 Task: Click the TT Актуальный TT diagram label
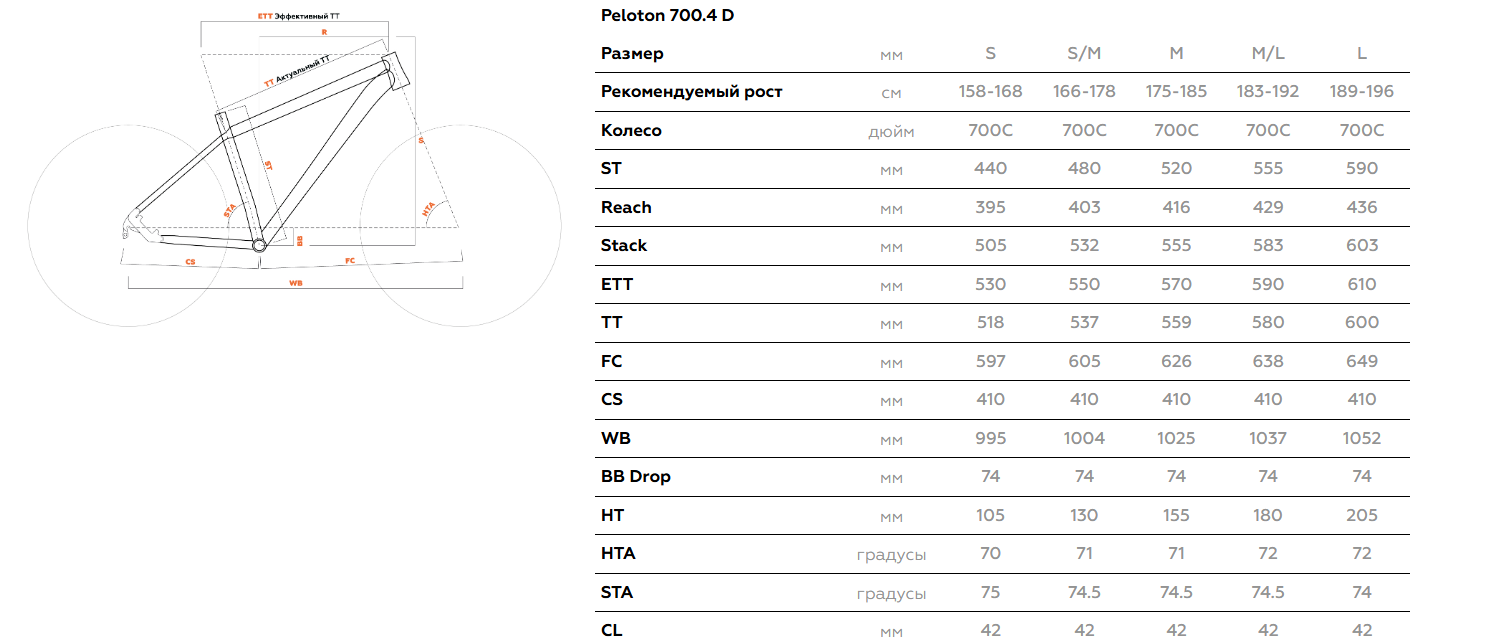pos(303,72)
